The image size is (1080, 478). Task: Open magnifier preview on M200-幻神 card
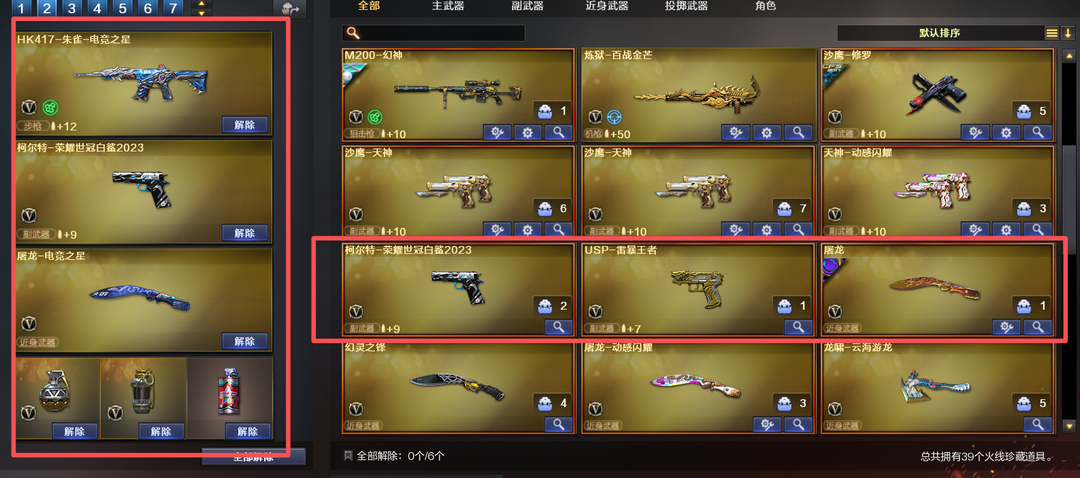coord(557,132)
